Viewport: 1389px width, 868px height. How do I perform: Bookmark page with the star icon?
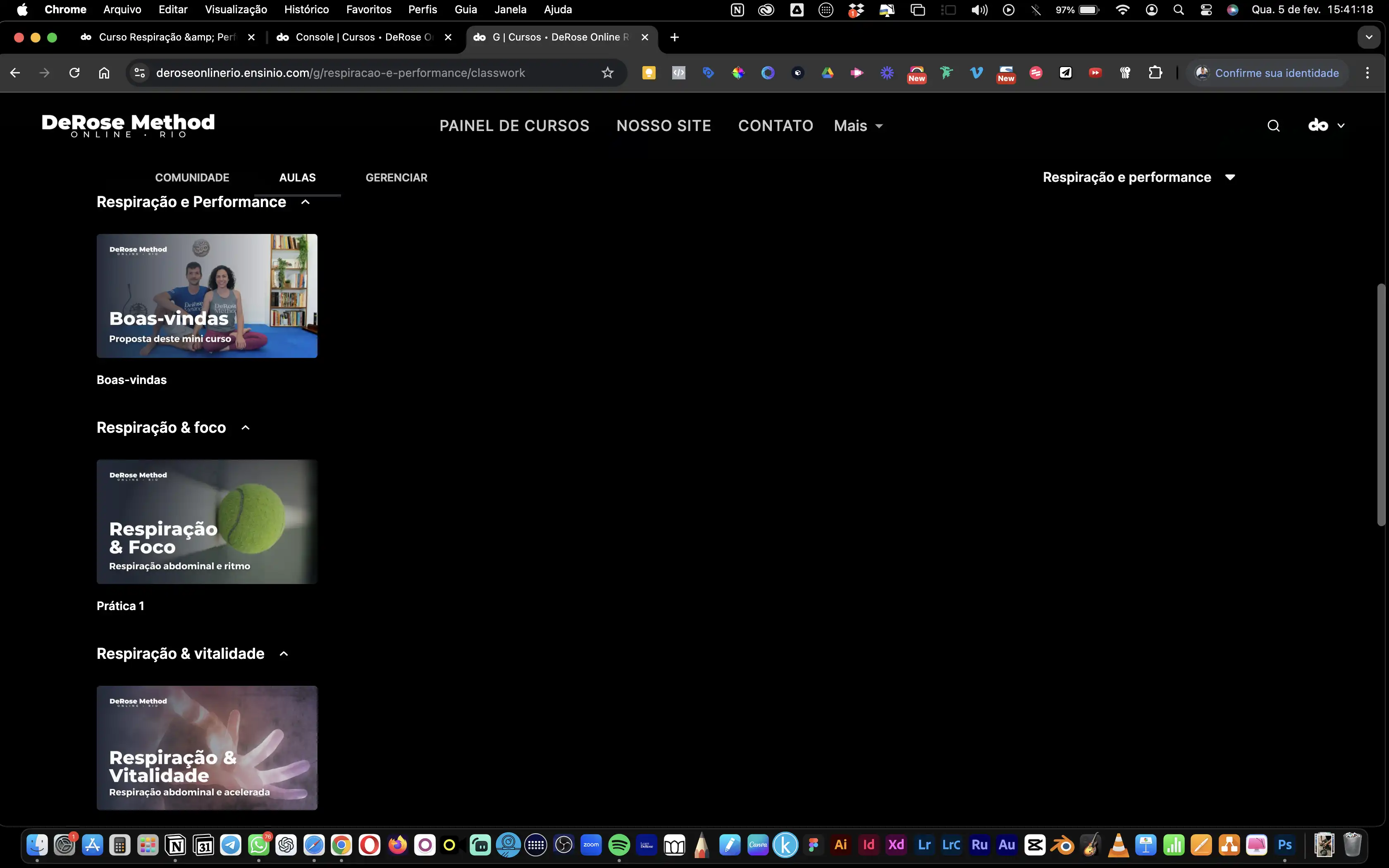[x=607, y=73]
